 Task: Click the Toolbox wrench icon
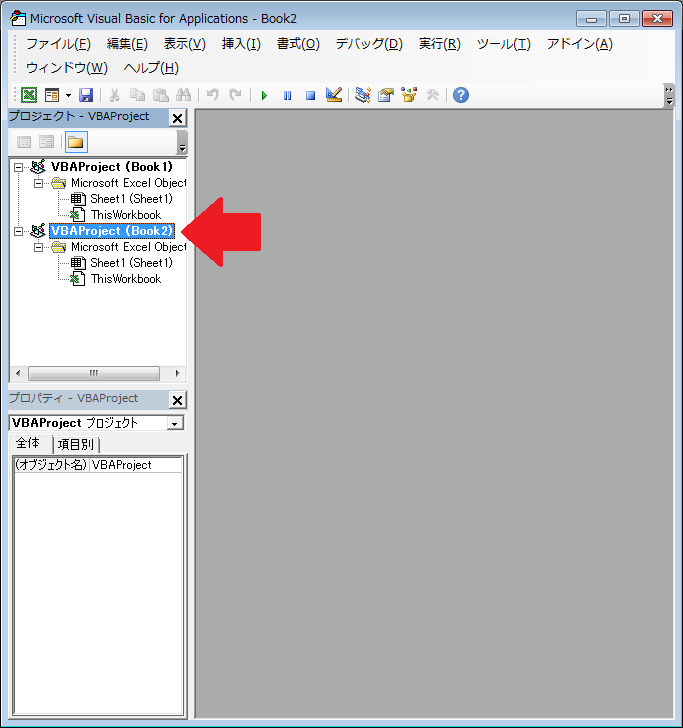click(432, 95)
